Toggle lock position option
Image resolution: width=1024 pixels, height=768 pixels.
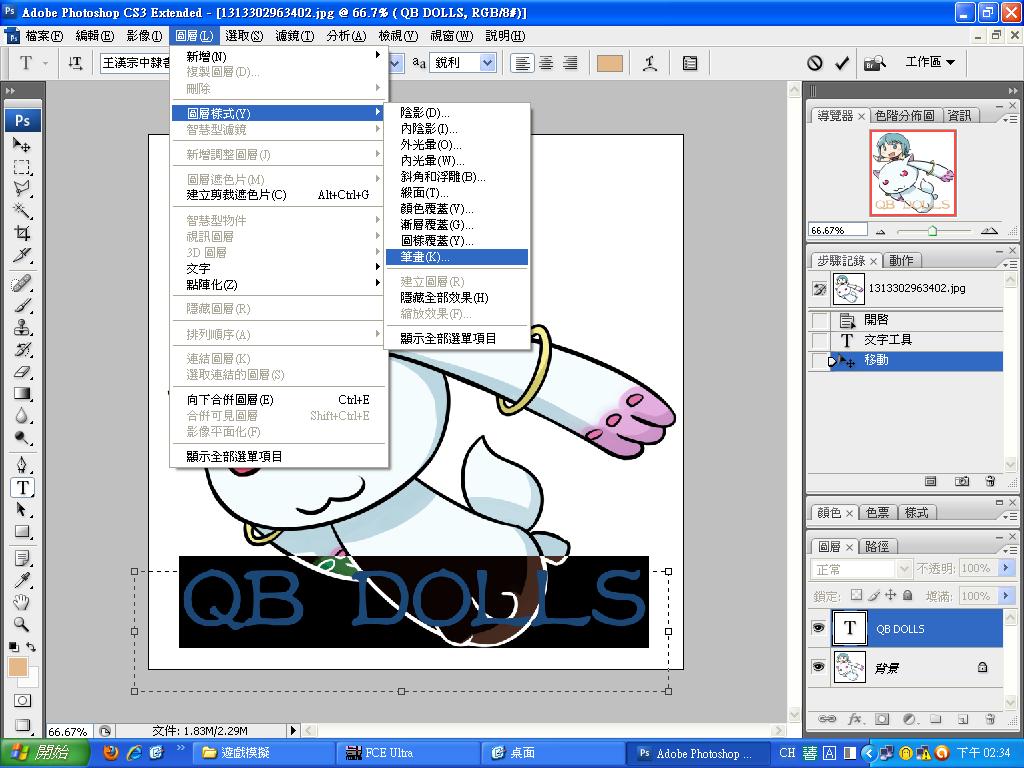890,595
